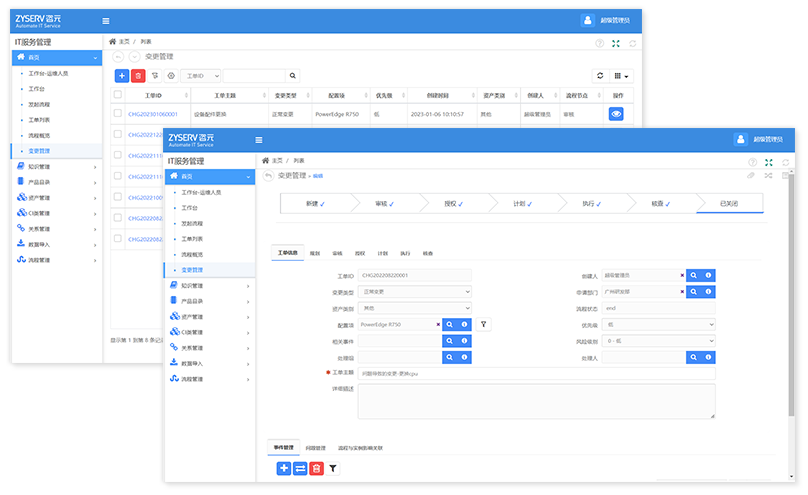The image size is (808, 495).
Task: Click the 已关闭 closed step in the stepper
Action: point(729,203)
